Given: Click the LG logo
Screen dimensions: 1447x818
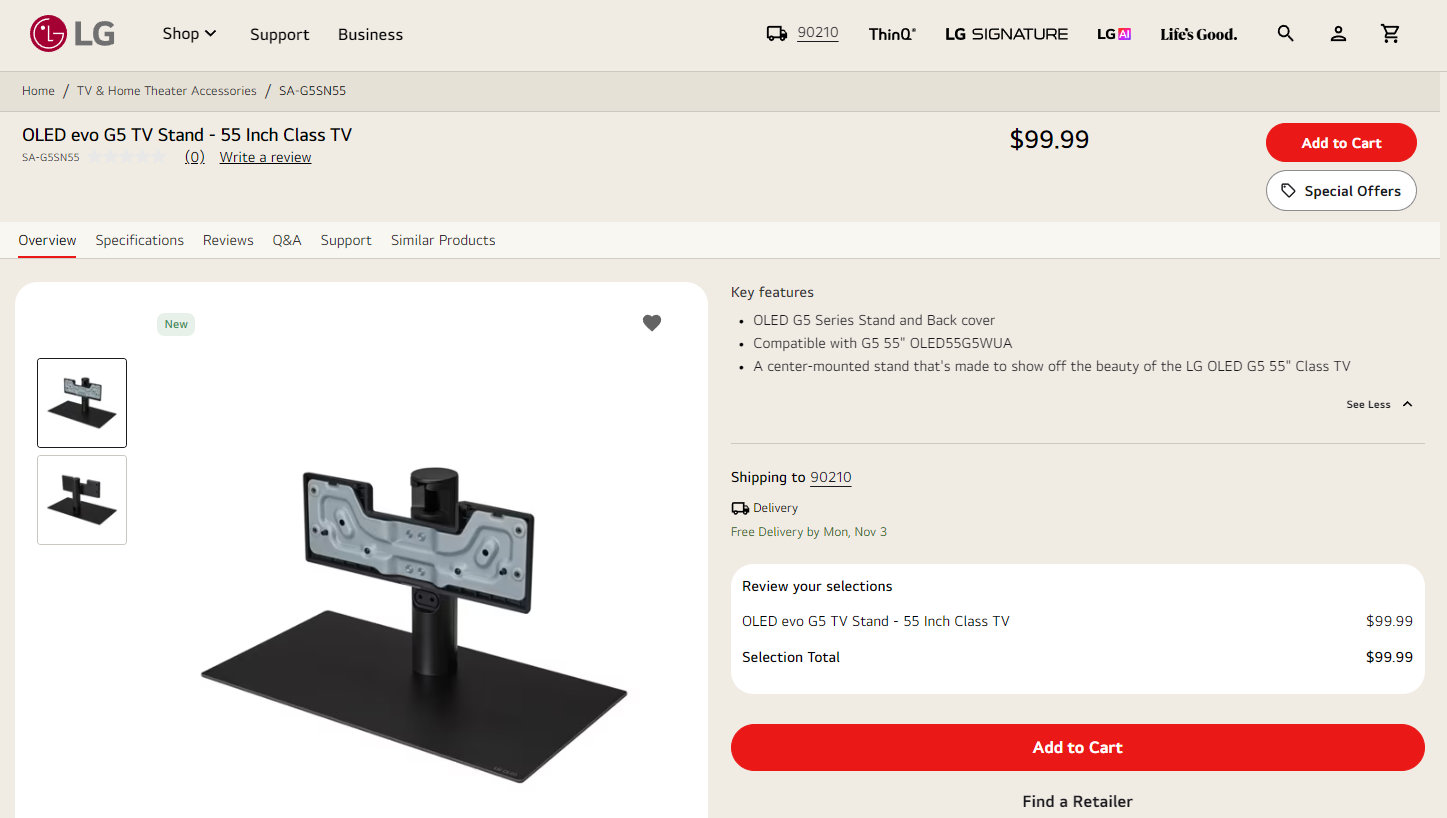Looking at the screenshot, I should (72, 34).
